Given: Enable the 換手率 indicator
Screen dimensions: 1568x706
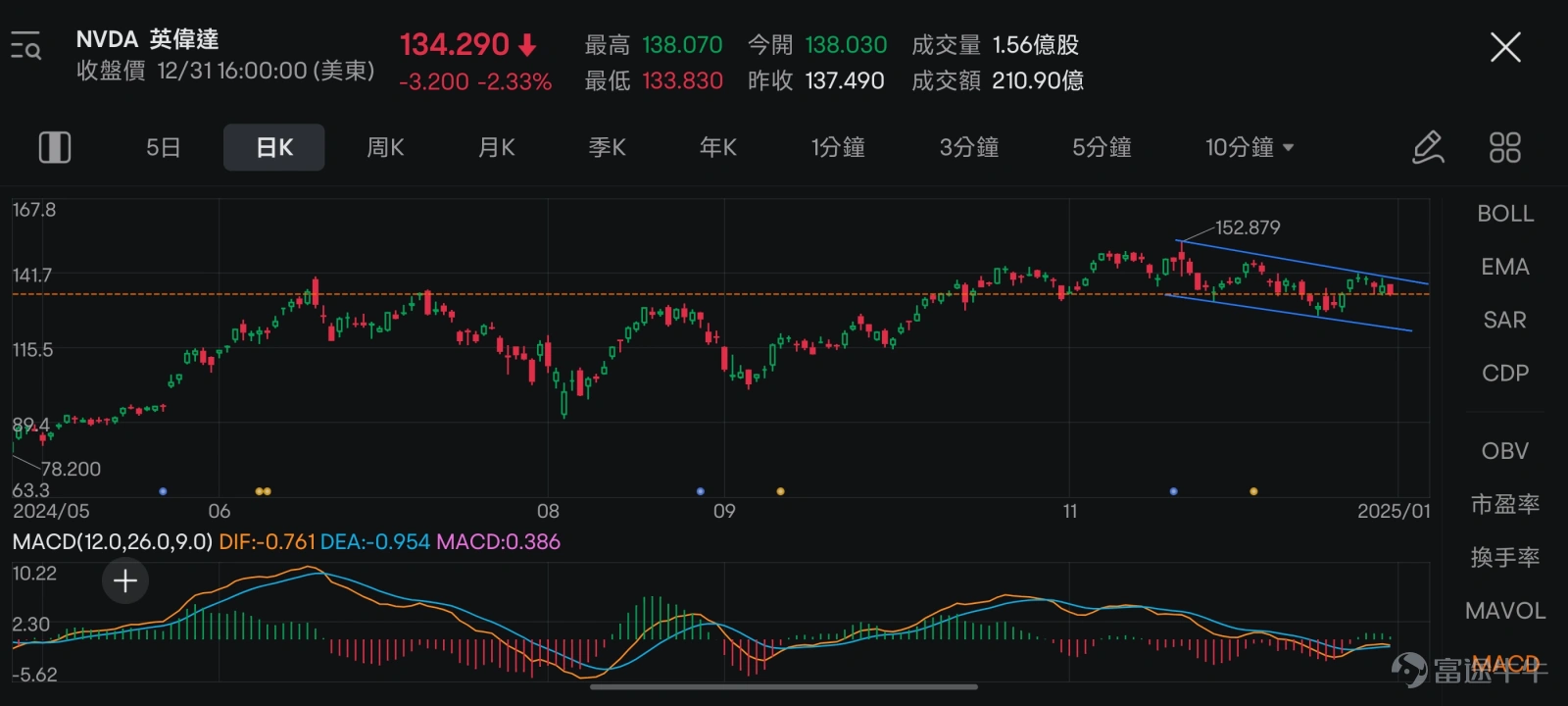Looking at the screenshot, I should pyautogui.click(x=1505, y=557).
